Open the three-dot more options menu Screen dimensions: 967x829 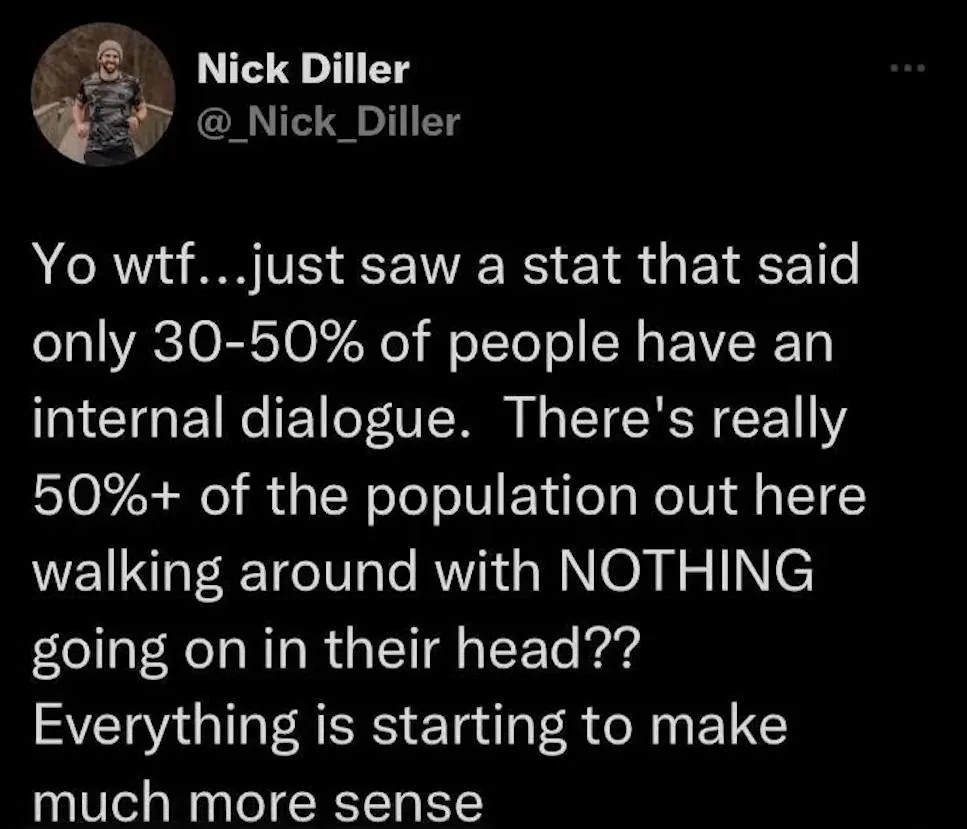(x=908, y=68)
